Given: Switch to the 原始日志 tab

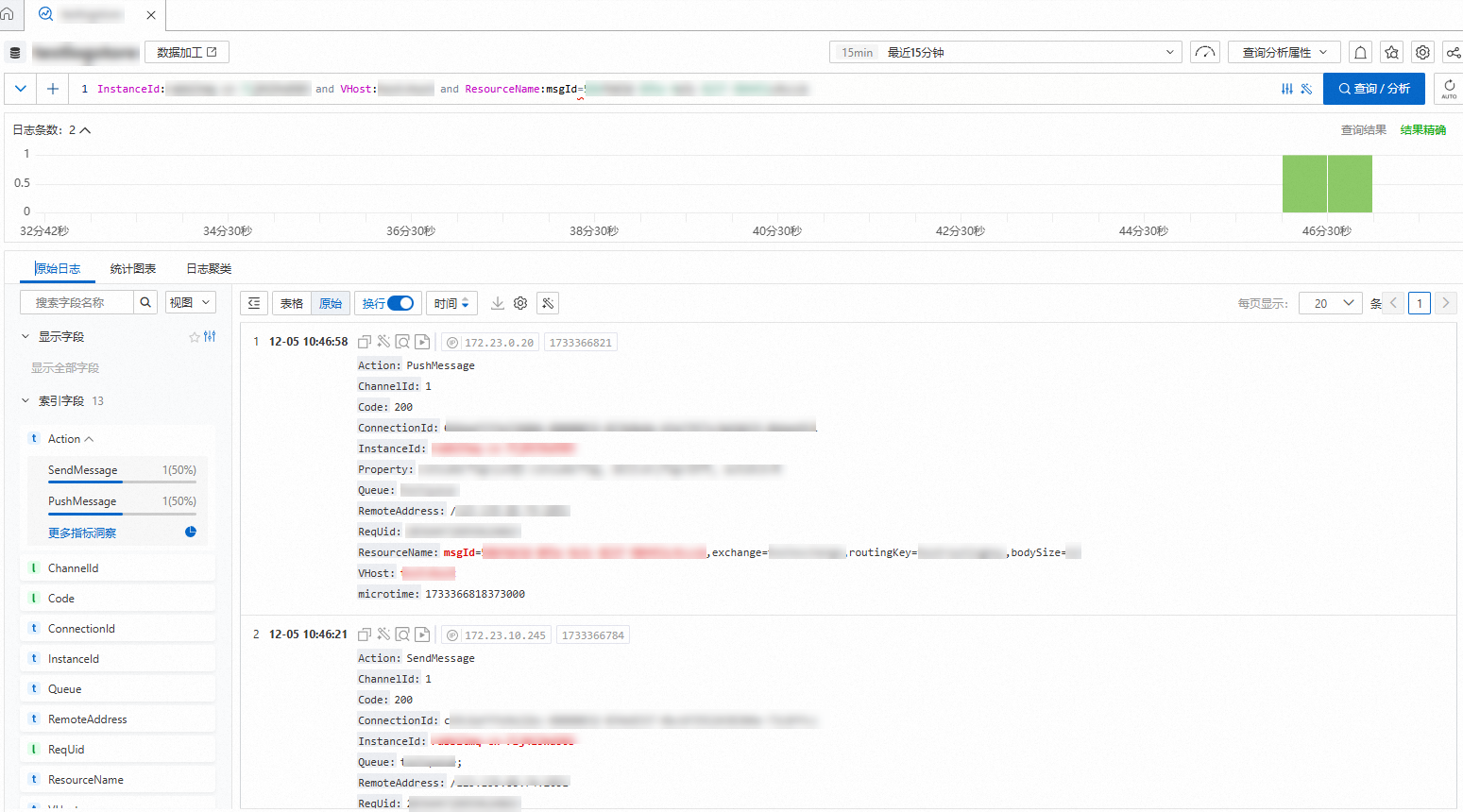Looking at the screenshot, I should 58,269.
